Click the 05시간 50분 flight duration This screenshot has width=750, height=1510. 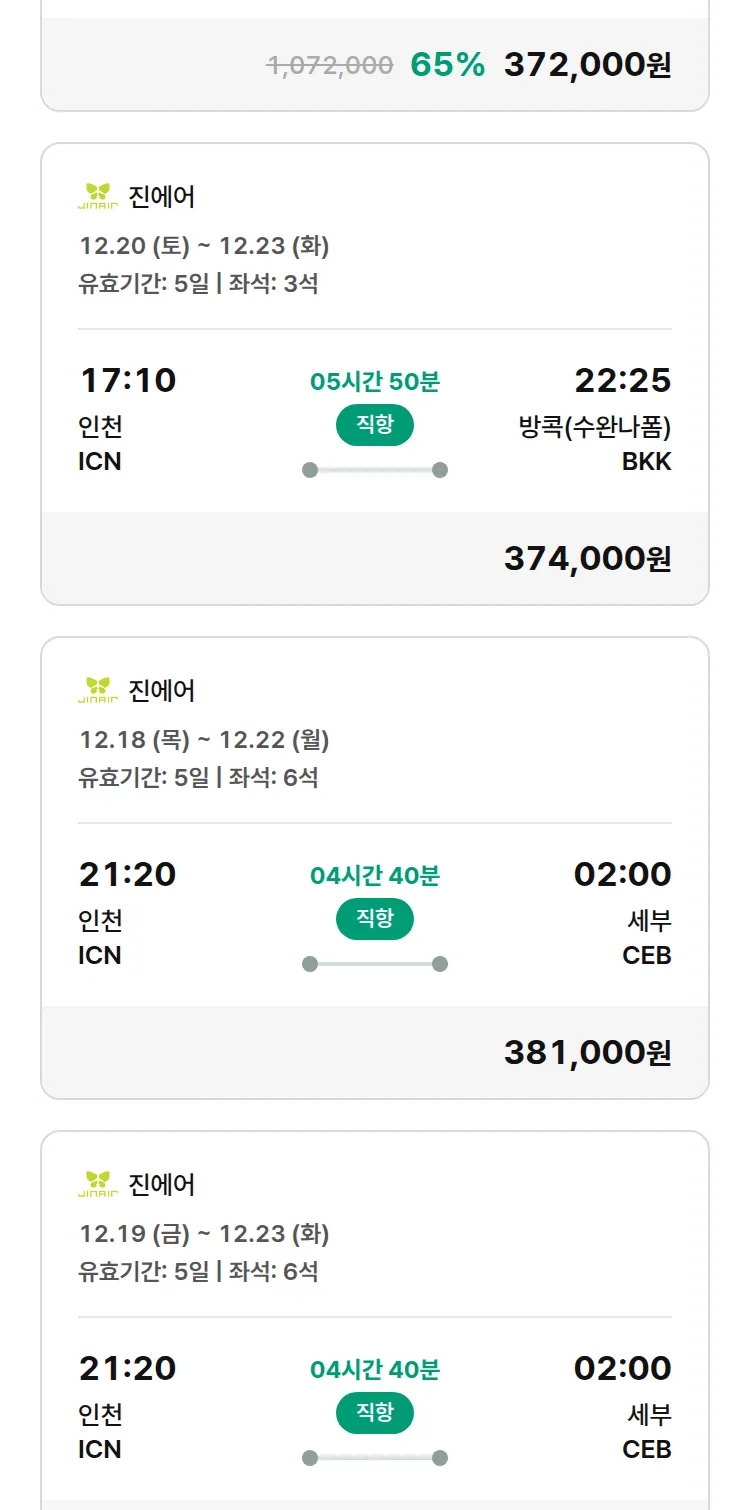coord(375,382)
